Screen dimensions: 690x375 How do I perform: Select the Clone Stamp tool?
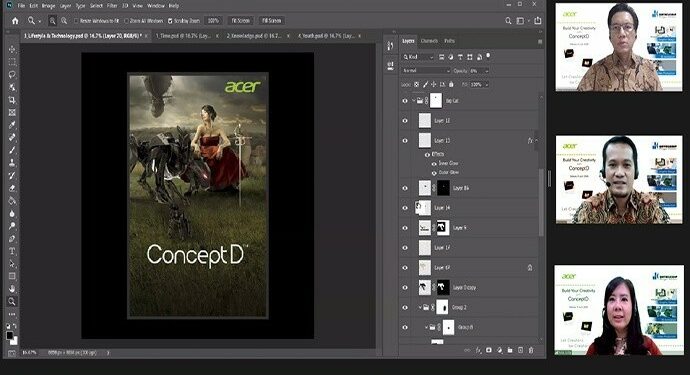[x=12, y=163]
